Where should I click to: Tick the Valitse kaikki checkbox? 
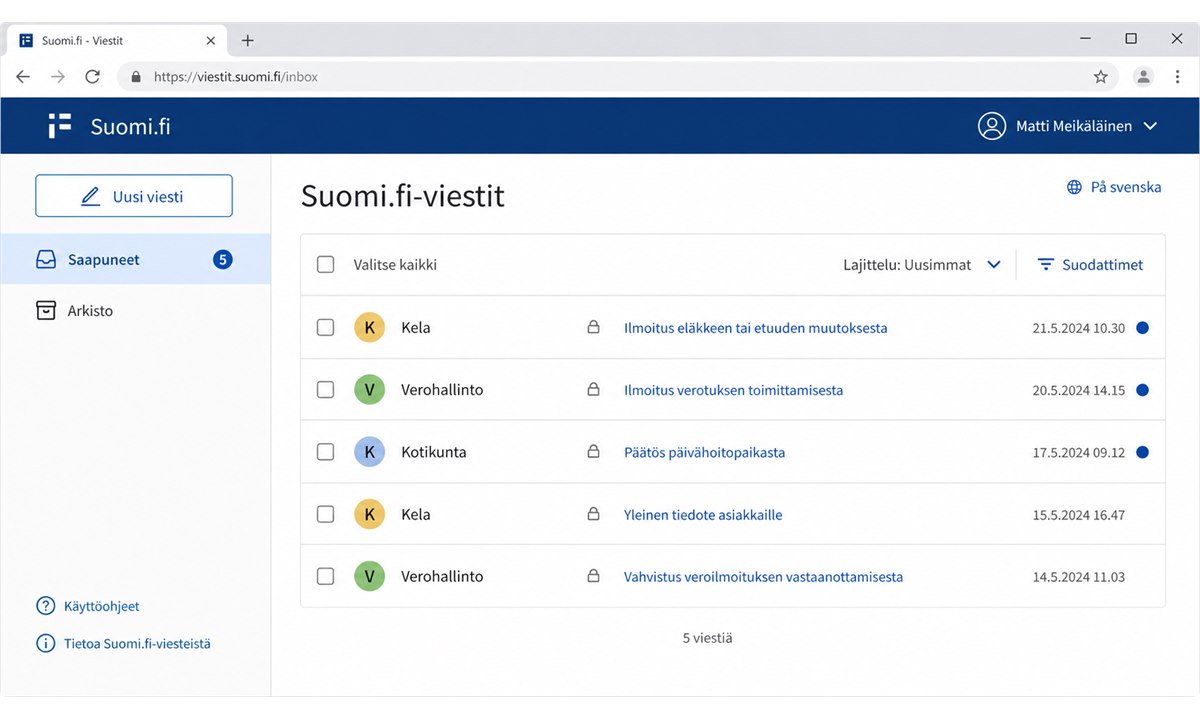pos(325,265)
